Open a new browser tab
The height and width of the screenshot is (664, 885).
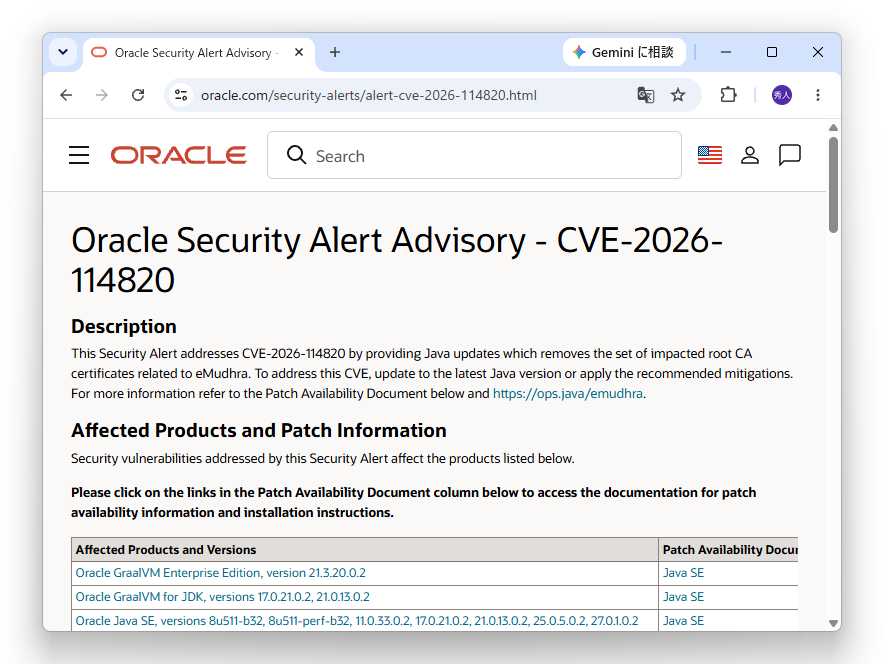[x=335, y=53]
